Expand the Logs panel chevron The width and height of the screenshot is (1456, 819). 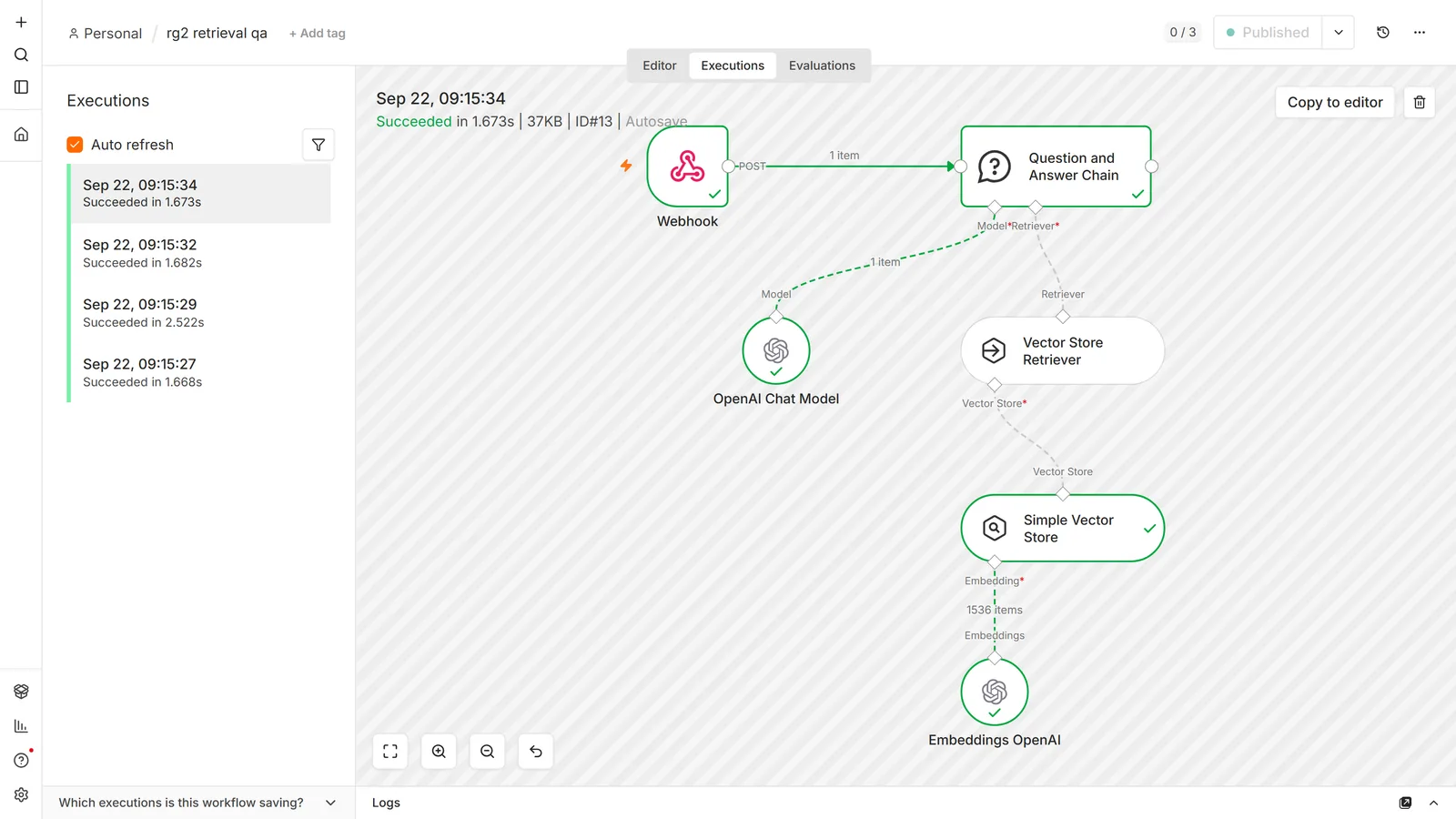click(1433, 803)
